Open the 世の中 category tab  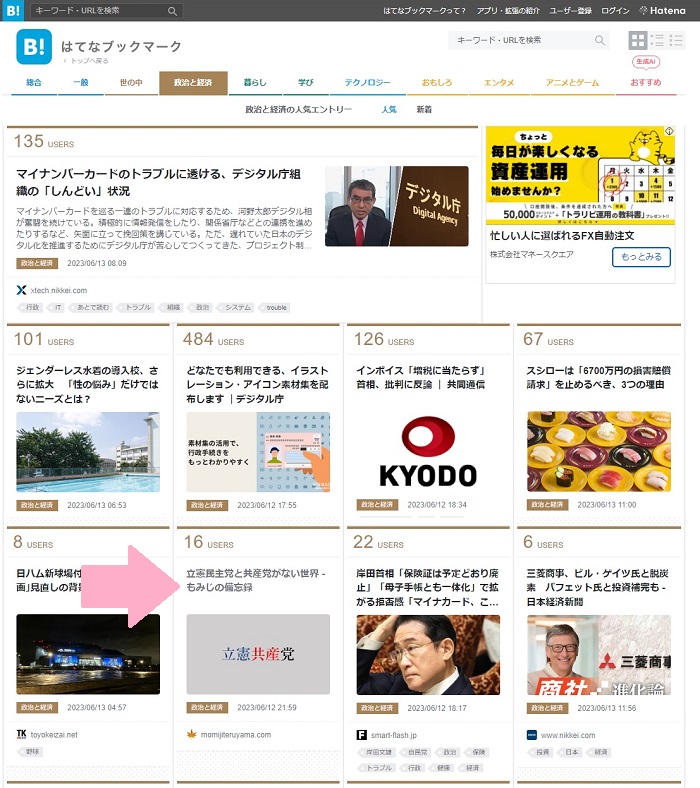coord(131,82)
